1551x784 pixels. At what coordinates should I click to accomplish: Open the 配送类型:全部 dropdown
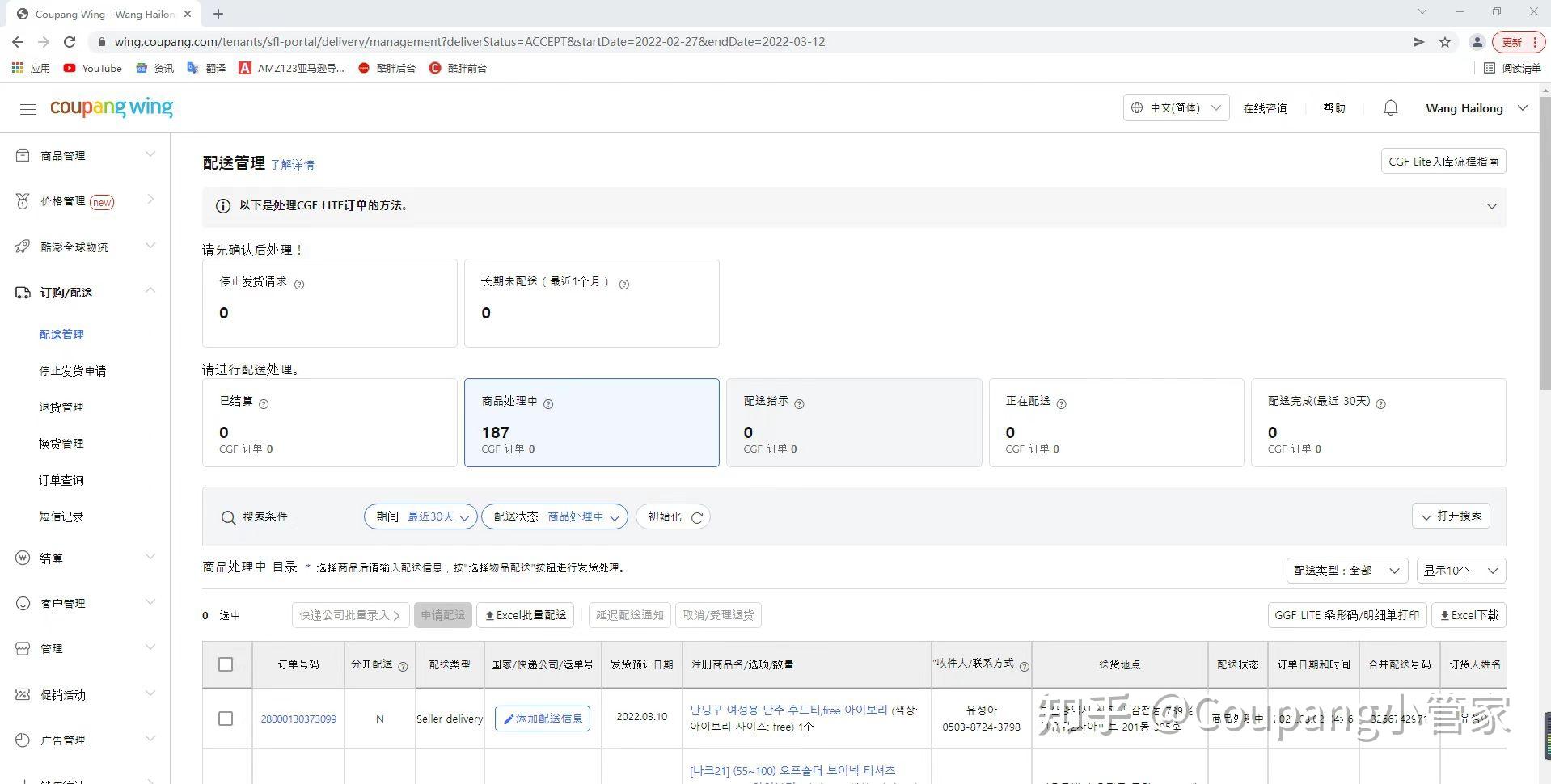[1346, 571]
